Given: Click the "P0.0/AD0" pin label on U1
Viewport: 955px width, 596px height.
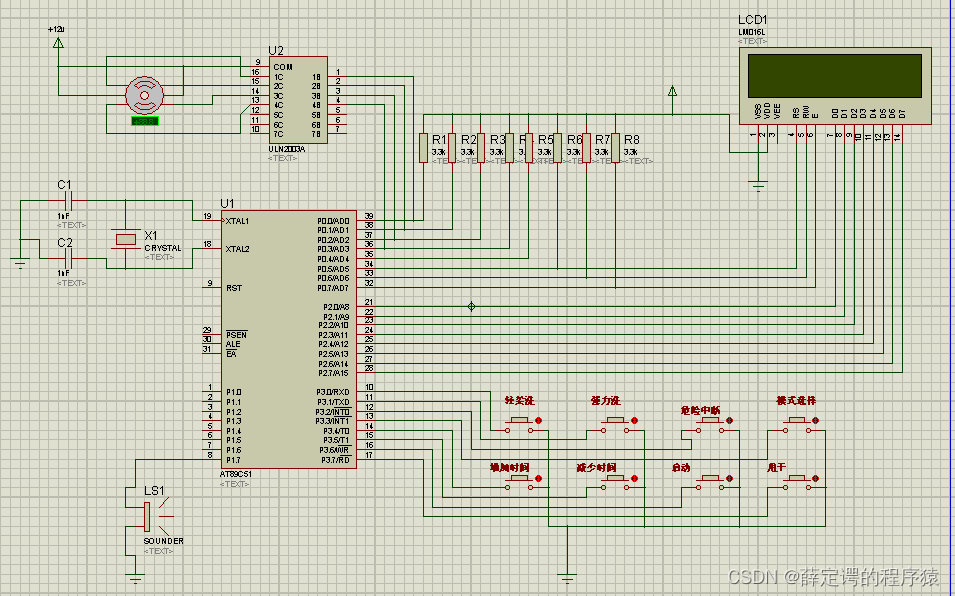Looking at the screenshot, I should tap(334, 220).
